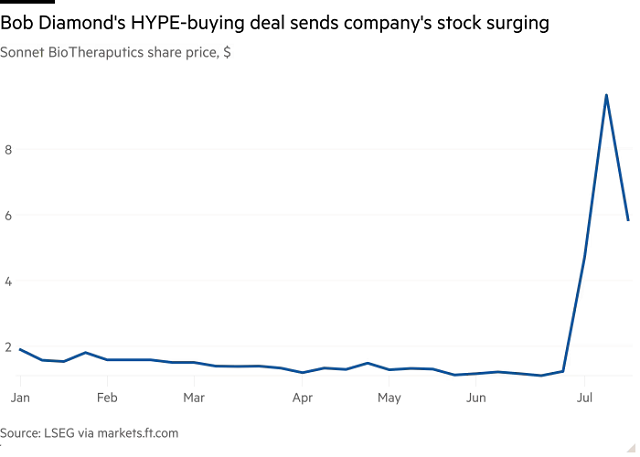The image size is (640, 457).
Task: Click the black accent bar above the headline
Action: click(x=27, y=2)
